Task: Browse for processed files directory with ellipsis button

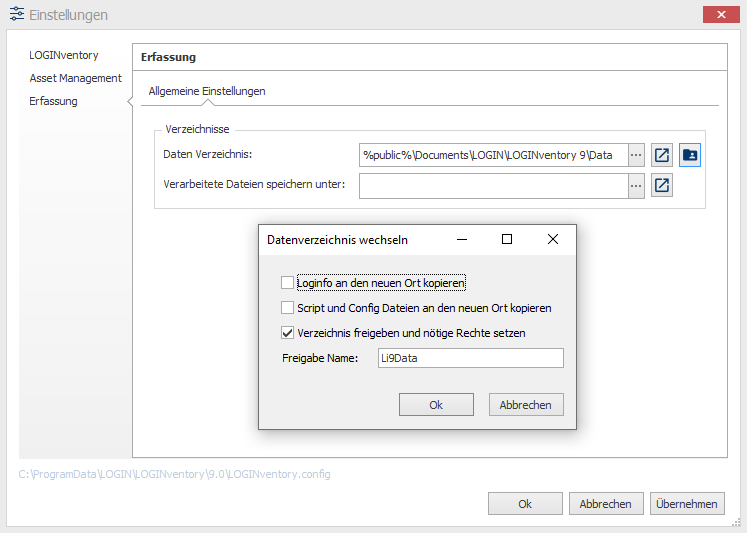Action: tap(636, 186)
